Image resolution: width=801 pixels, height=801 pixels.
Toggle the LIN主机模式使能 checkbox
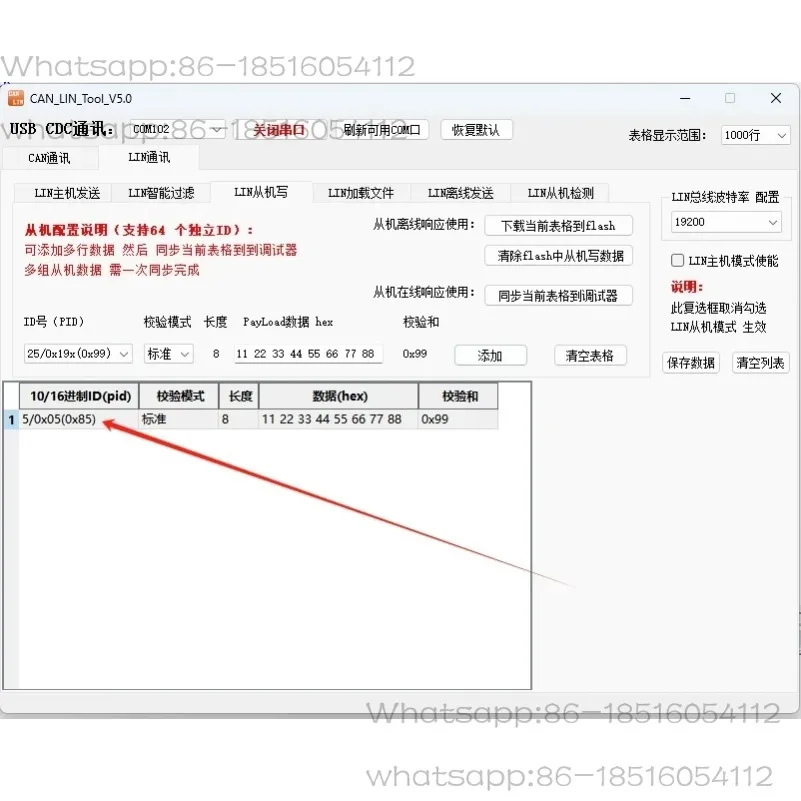677,261
